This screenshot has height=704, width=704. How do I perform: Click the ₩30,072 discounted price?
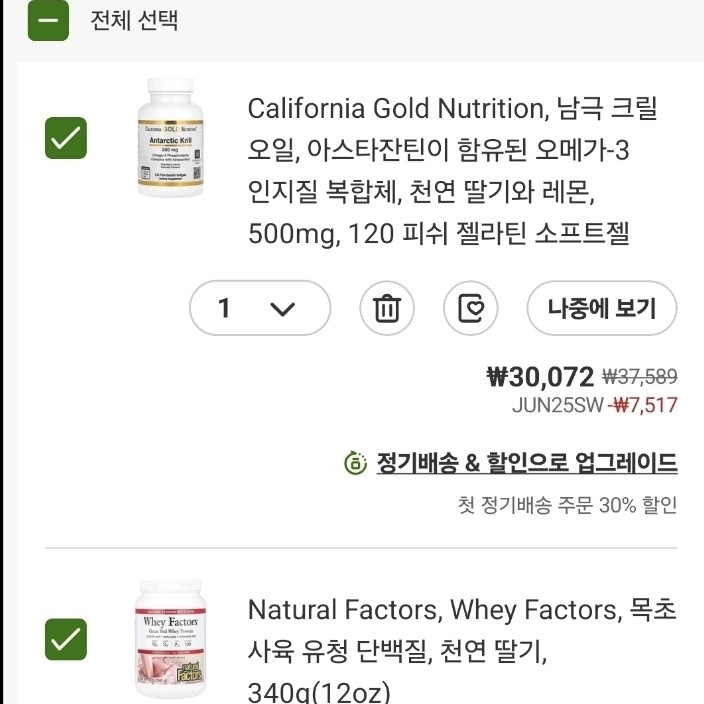point(540,377)
